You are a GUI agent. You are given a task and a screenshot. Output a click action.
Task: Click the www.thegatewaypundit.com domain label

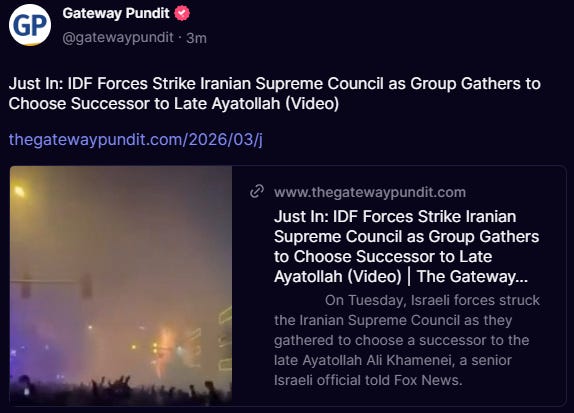click(370, 192)
